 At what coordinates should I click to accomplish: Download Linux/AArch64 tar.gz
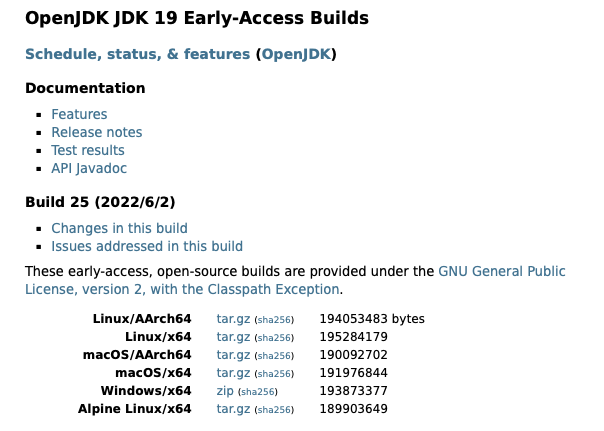click(x=233, y=319)
